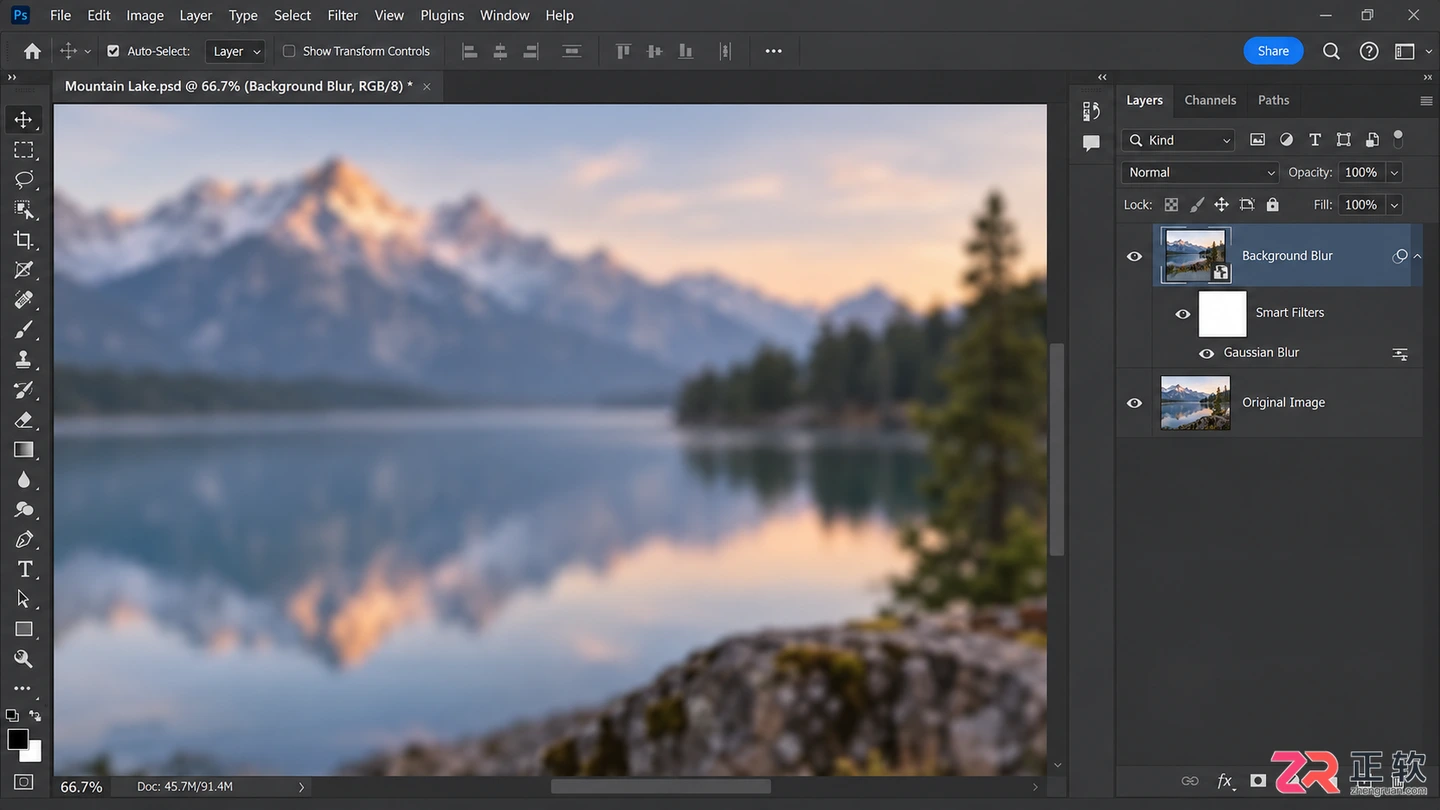Switch to the Channels tab
This screenshot has width=1440, height=810.
[x=1210, y=100]
